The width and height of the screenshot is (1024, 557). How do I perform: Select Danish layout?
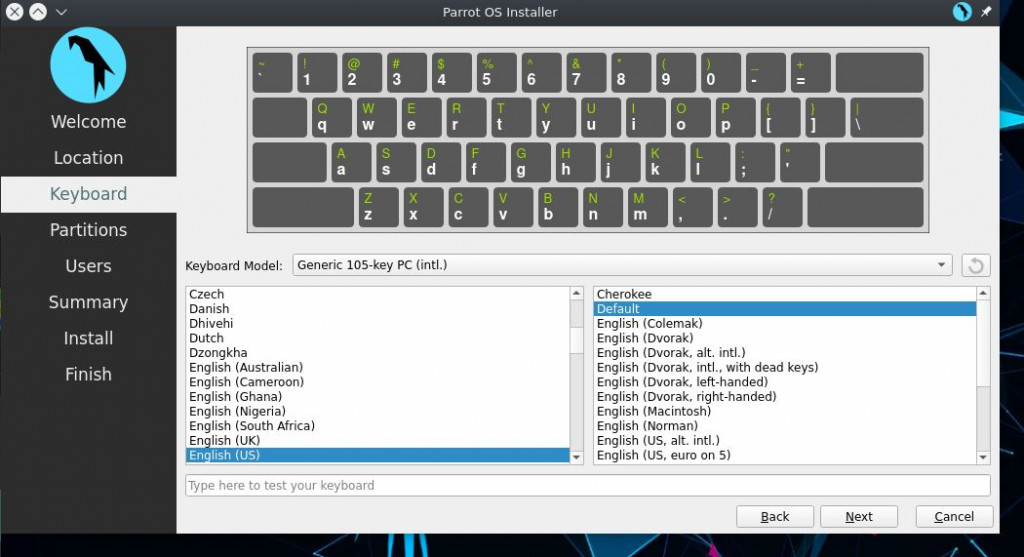[x=377, y=309]
